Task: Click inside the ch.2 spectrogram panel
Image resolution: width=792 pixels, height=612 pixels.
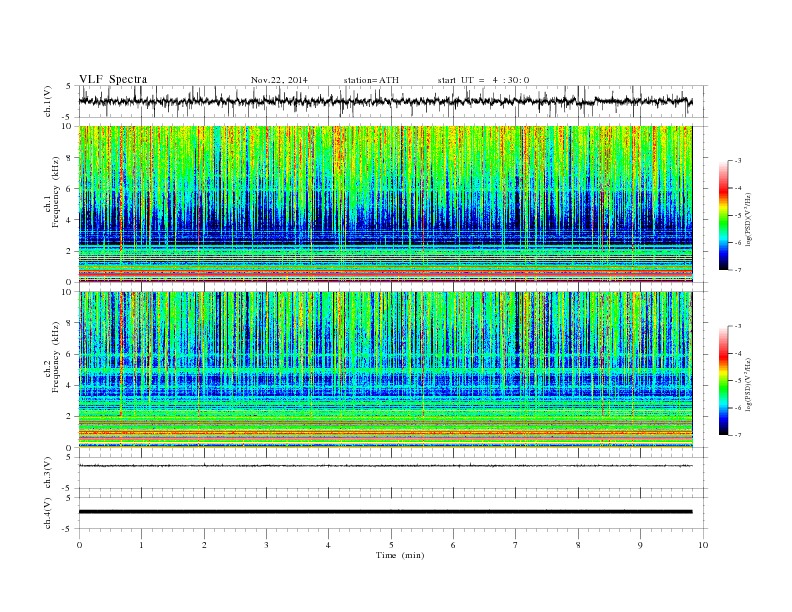Action: click(x=385, y=369)
